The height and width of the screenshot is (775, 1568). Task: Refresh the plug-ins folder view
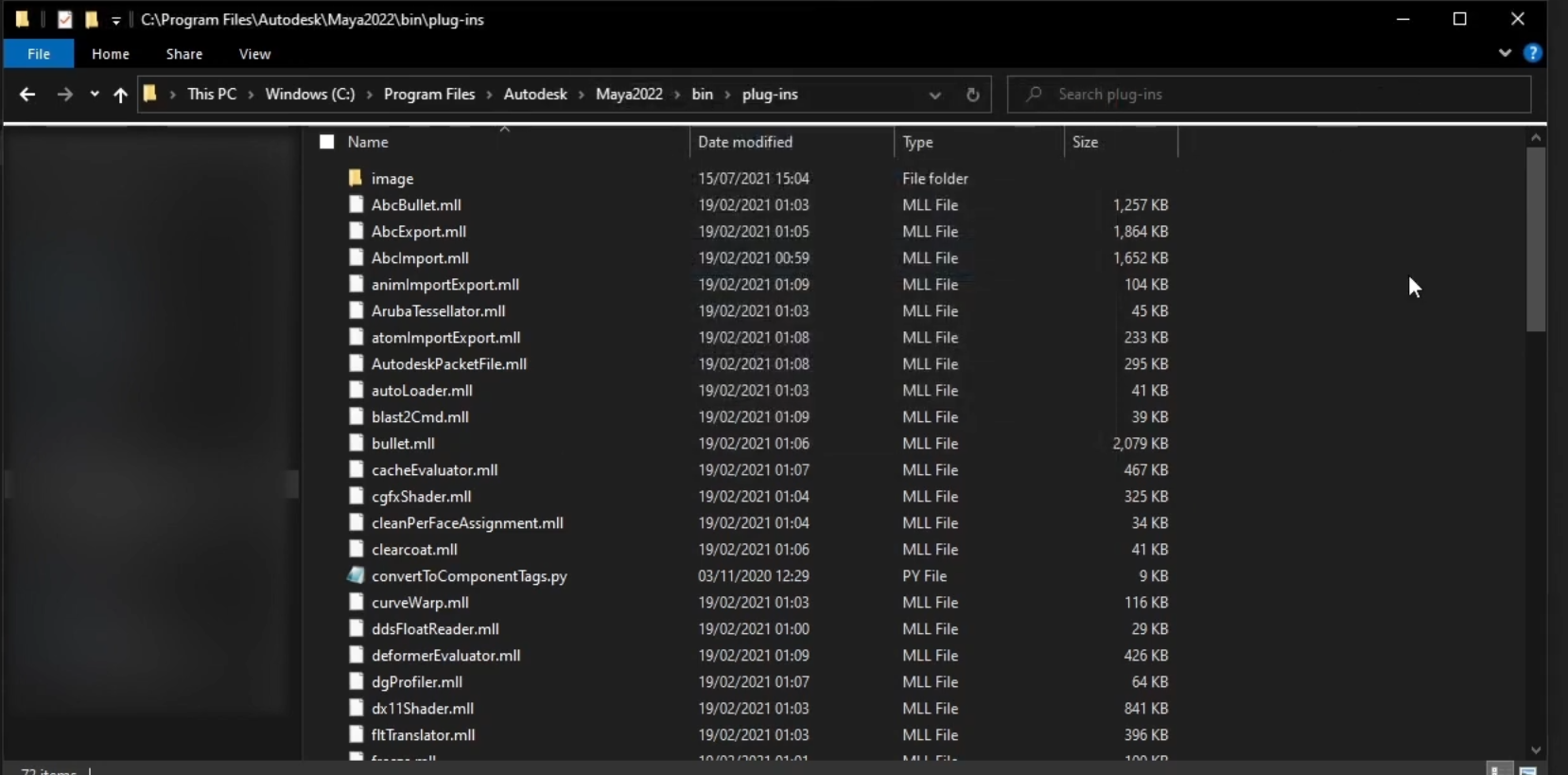pos(972,95)
